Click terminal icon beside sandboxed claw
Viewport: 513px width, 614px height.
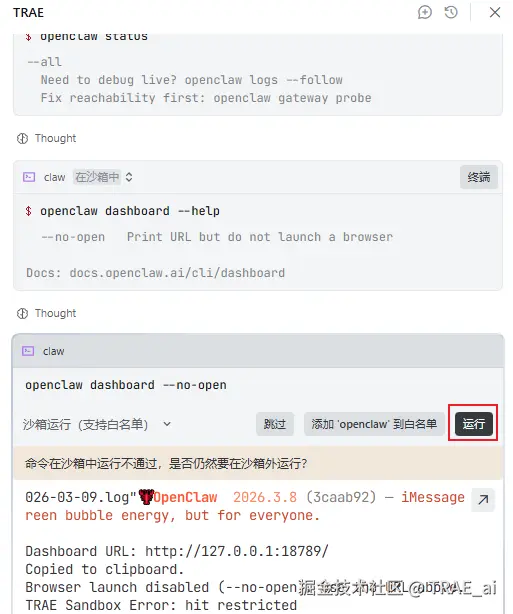pos(29,177)
